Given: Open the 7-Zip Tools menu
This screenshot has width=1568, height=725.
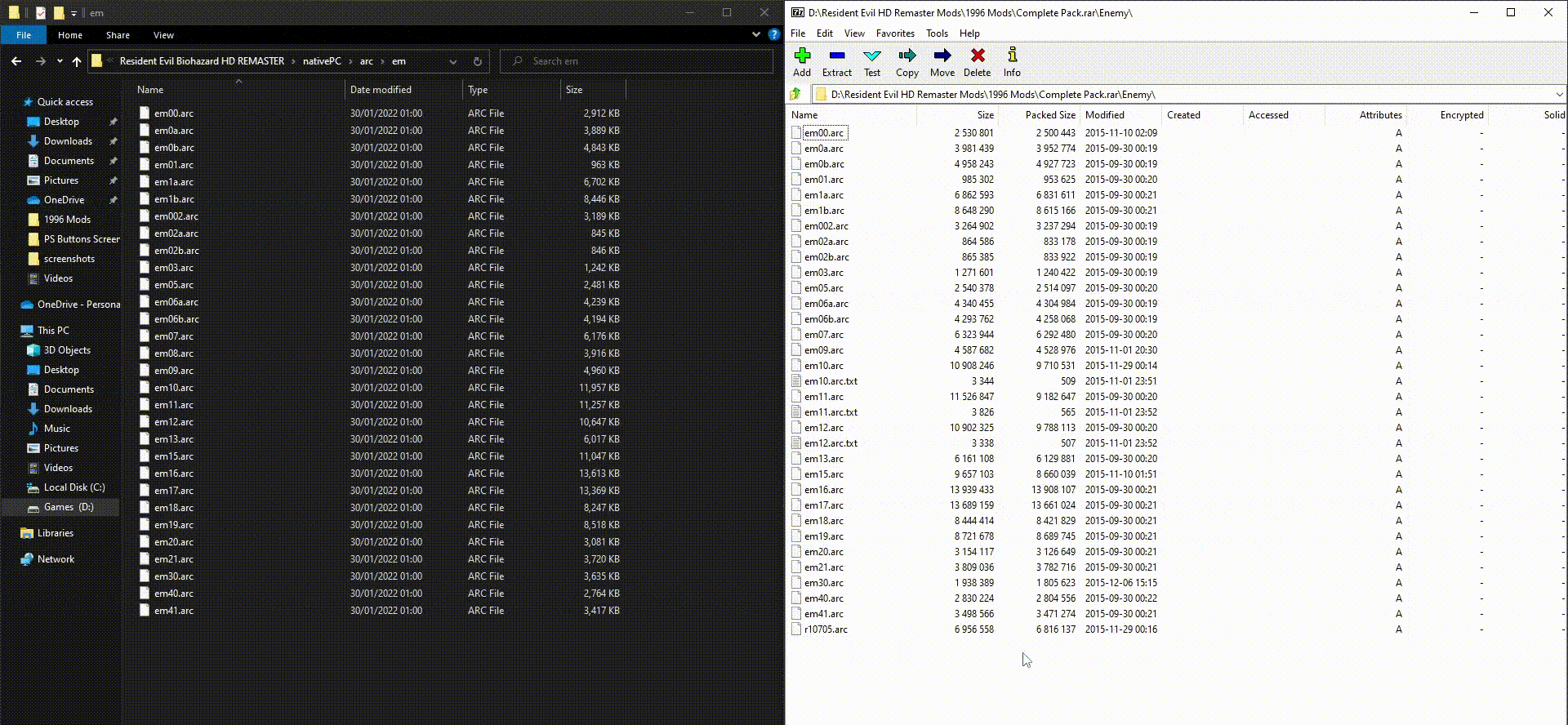Looking at the screenshot, I should point(937,33).
